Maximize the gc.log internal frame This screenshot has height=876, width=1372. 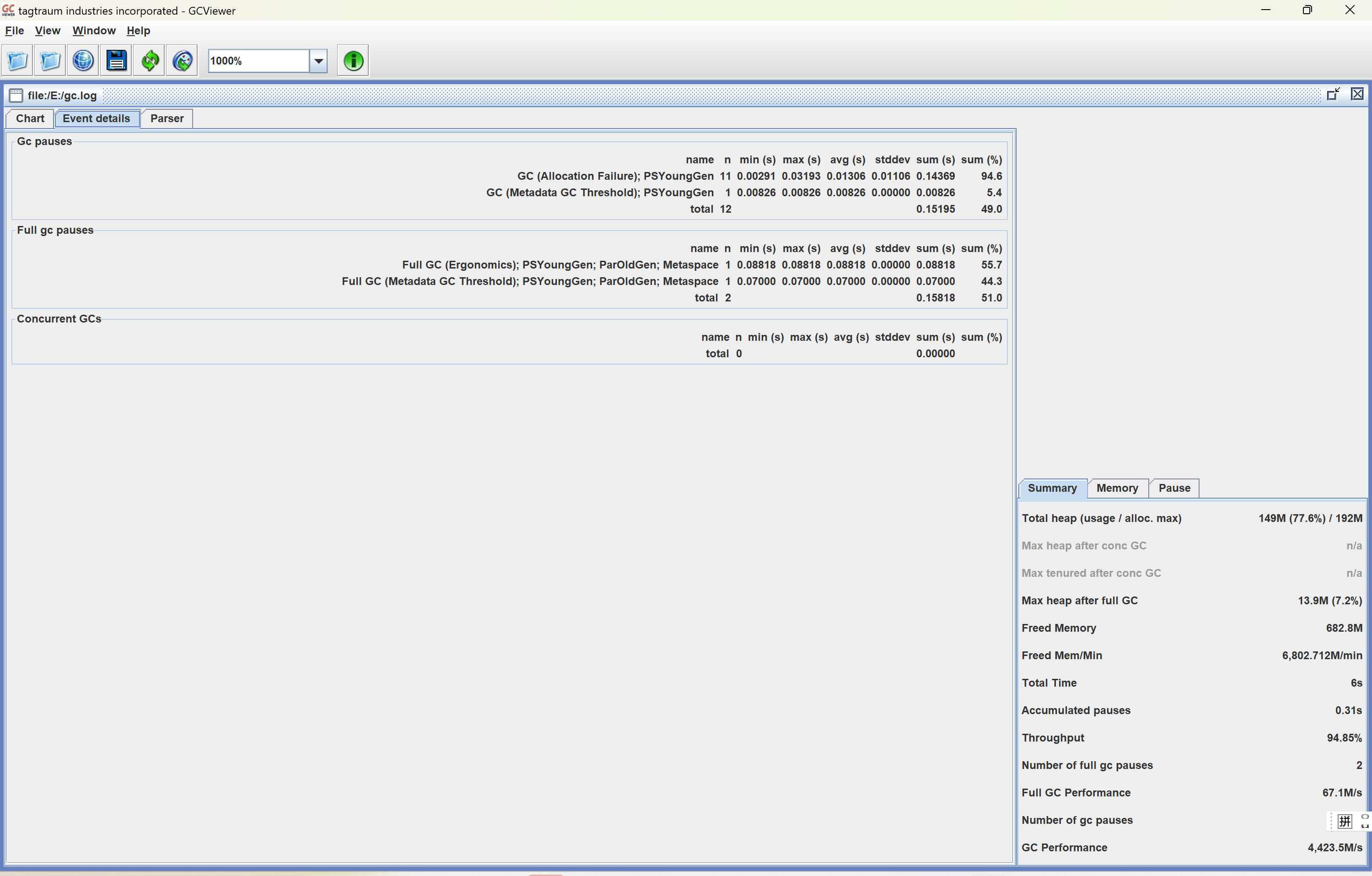tap(1333, 95)
